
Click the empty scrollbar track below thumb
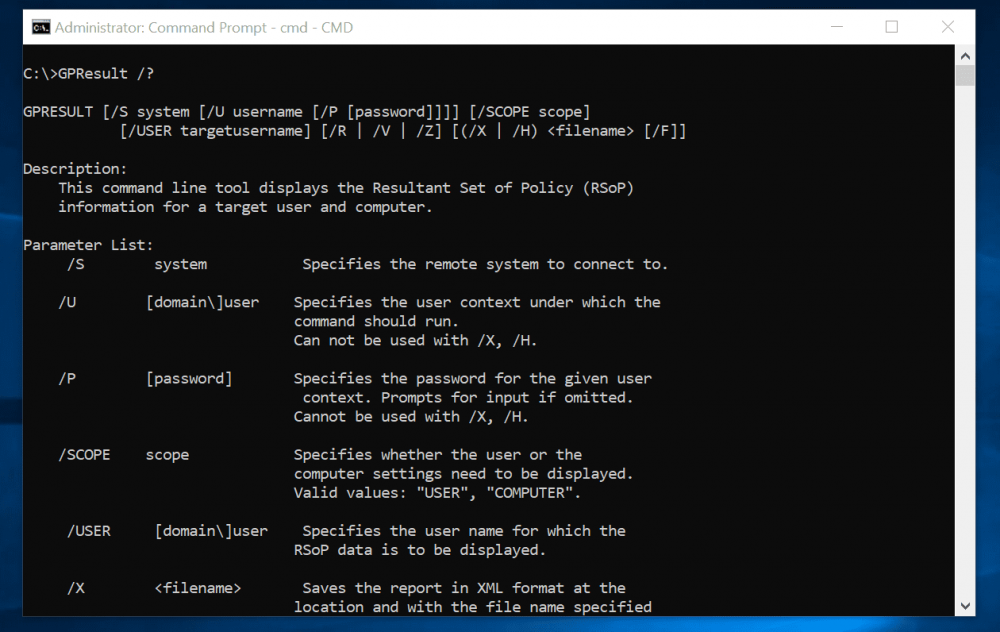pos(965,341)
